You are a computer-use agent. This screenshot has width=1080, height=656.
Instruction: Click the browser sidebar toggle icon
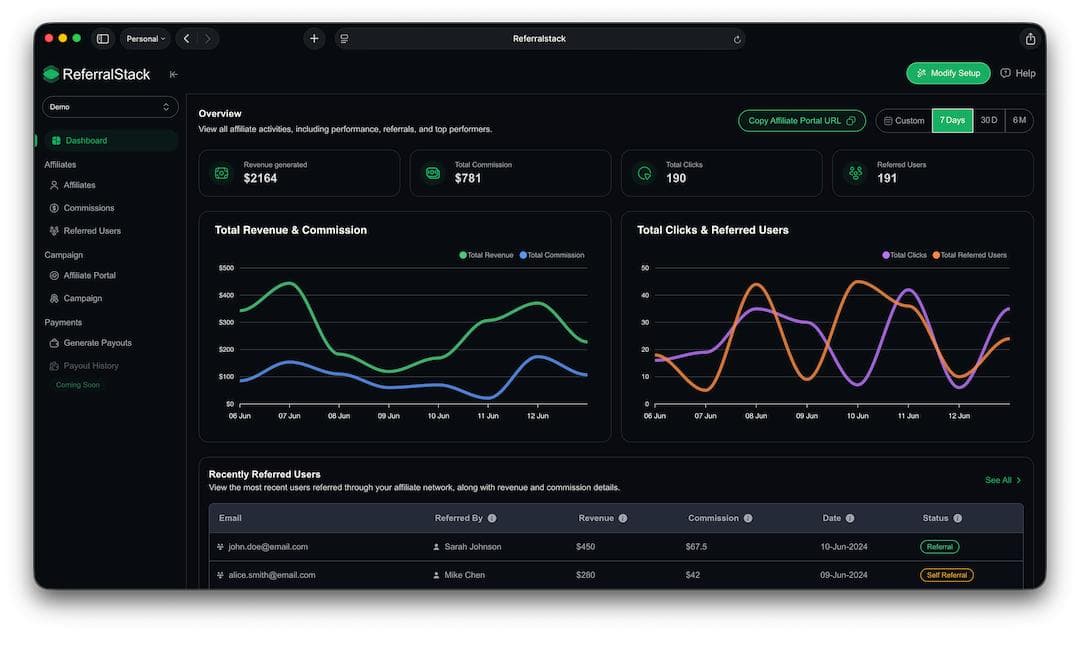pos(103,39)
